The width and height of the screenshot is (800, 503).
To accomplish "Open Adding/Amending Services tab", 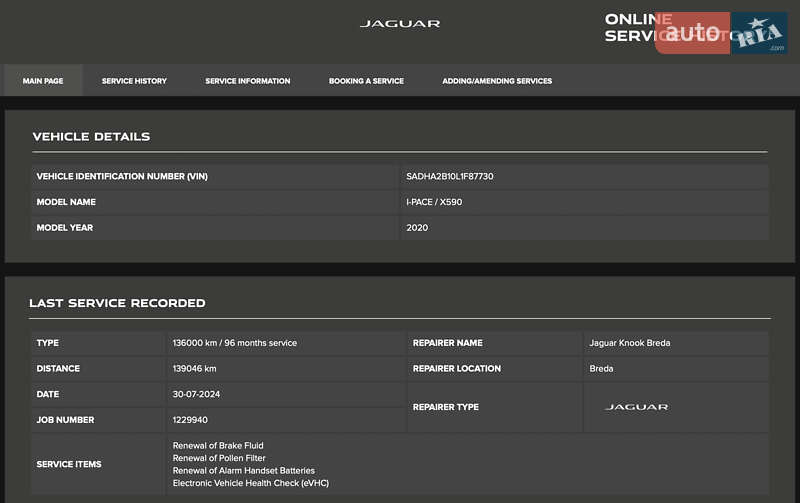I will (497, 81).
